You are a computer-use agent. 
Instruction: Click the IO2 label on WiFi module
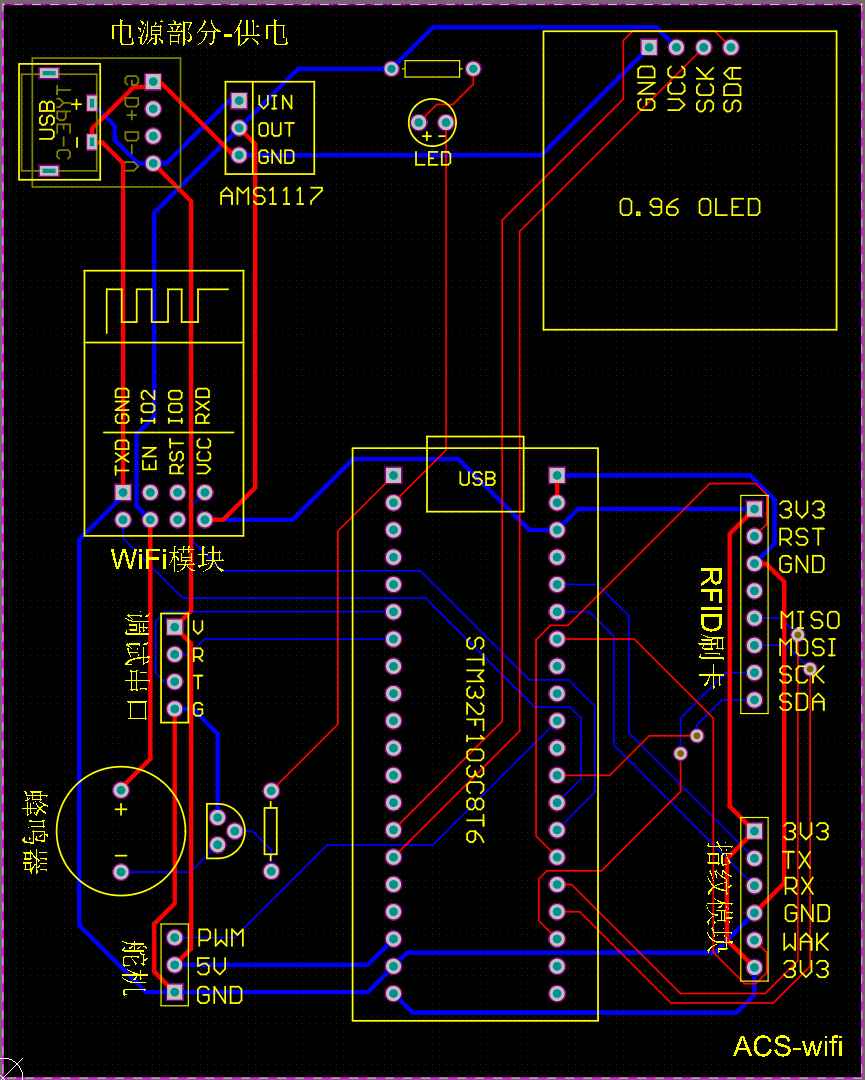150,406
